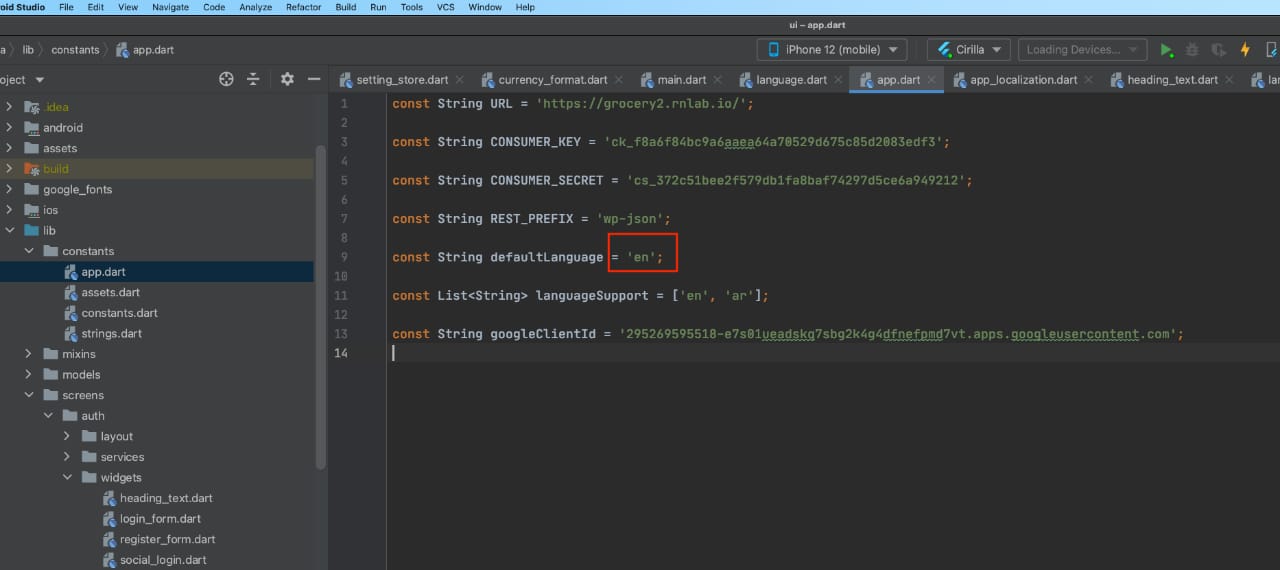Hide the Project tool window
The height and width of the screenshot is (570, 1280).
[314, 79]
